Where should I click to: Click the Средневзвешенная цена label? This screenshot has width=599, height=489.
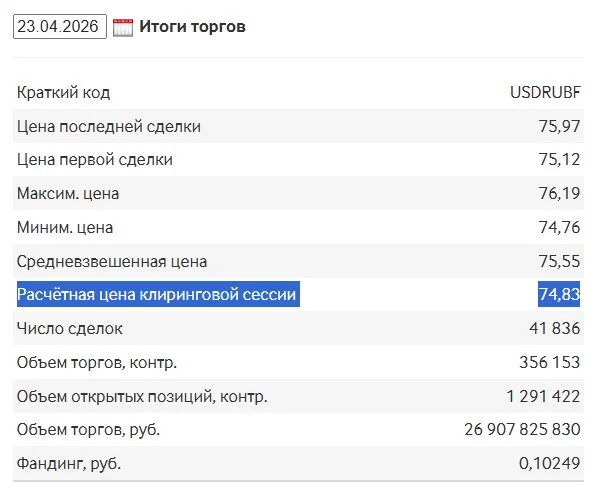112,261
